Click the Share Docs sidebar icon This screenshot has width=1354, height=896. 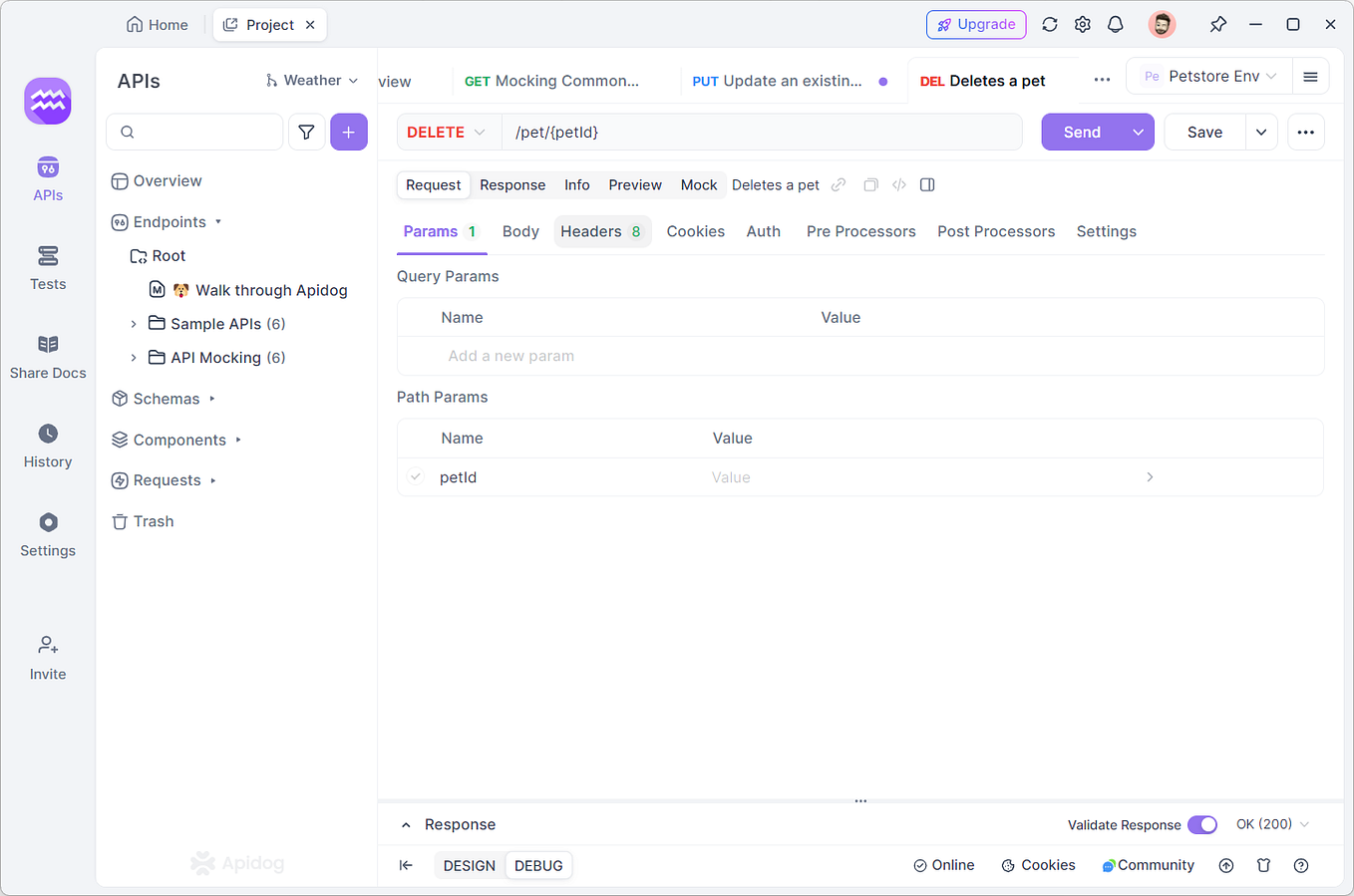[x=47, y=356]
